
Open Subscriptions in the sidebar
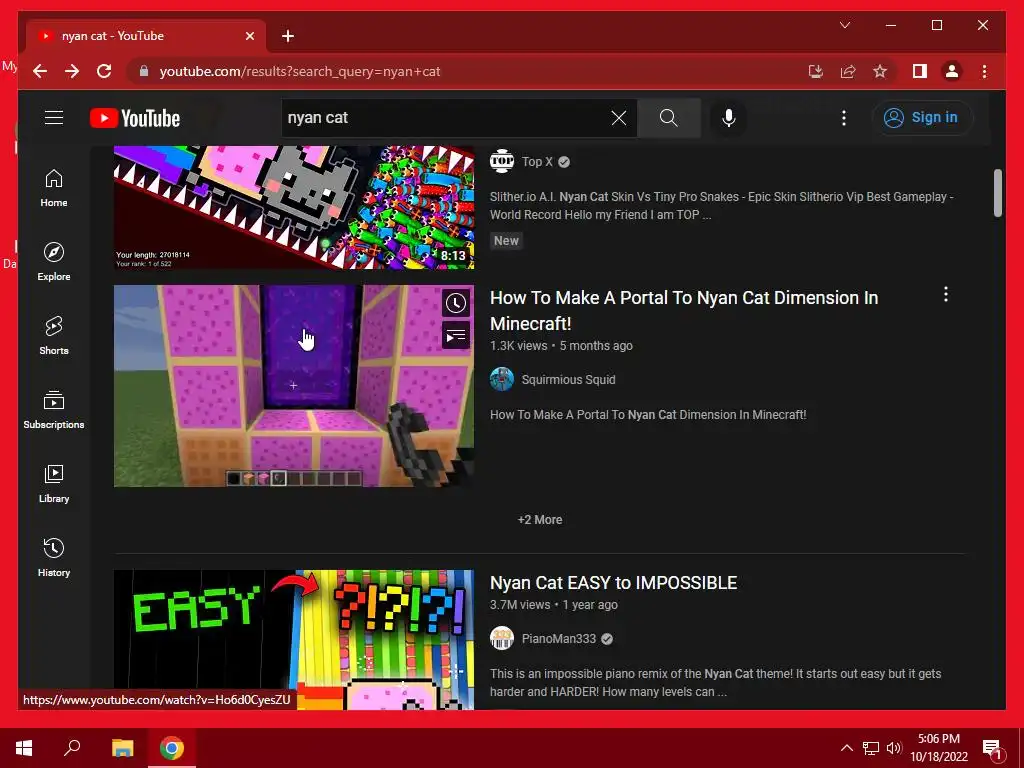[54, 409]
